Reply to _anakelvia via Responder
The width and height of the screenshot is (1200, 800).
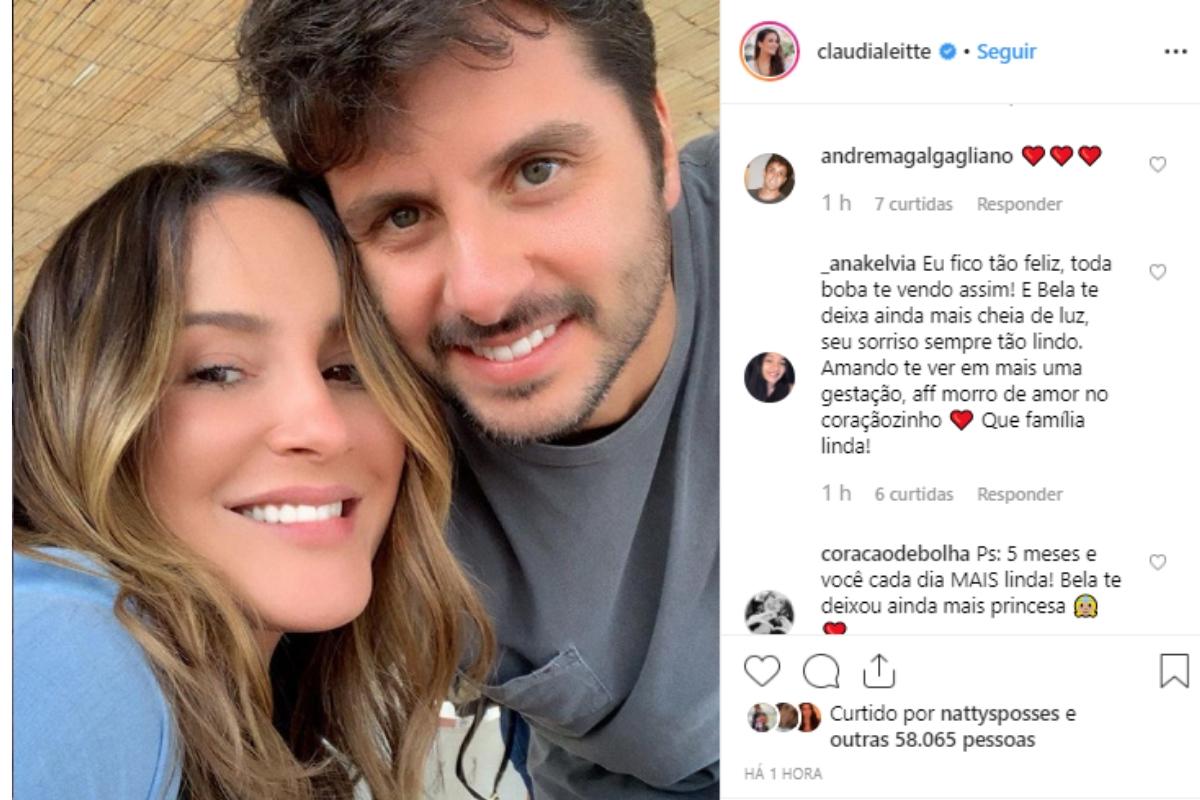click(1020, 494)
